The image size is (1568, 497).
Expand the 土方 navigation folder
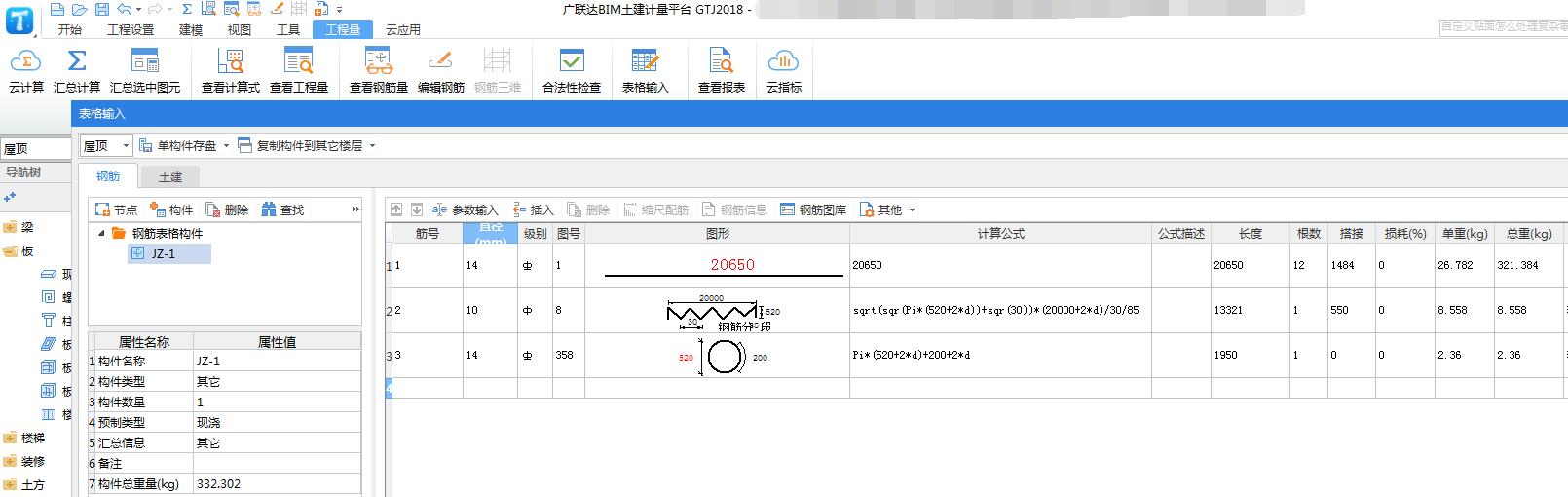(x=10, y=484)
